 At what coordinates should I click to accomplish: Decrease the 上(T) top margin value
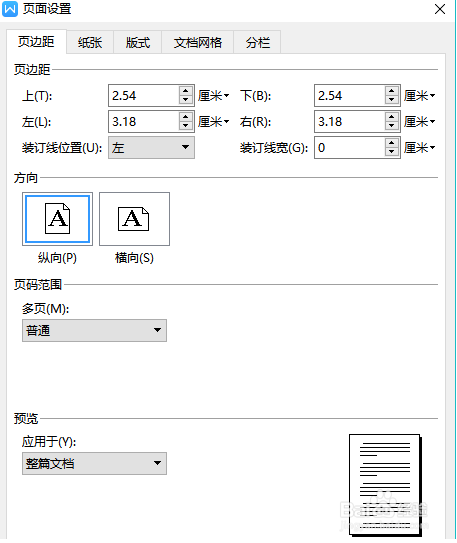click(x=186, y=100)
